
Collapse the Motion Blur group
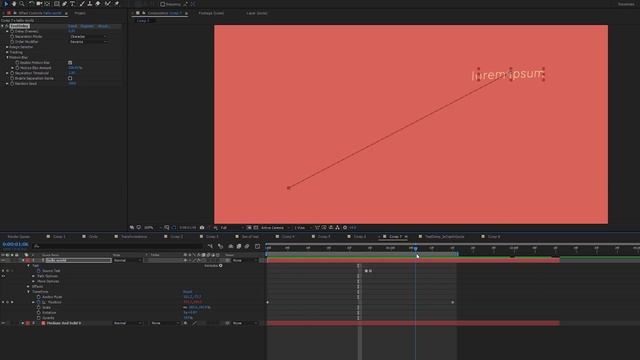tap(7, 58)
